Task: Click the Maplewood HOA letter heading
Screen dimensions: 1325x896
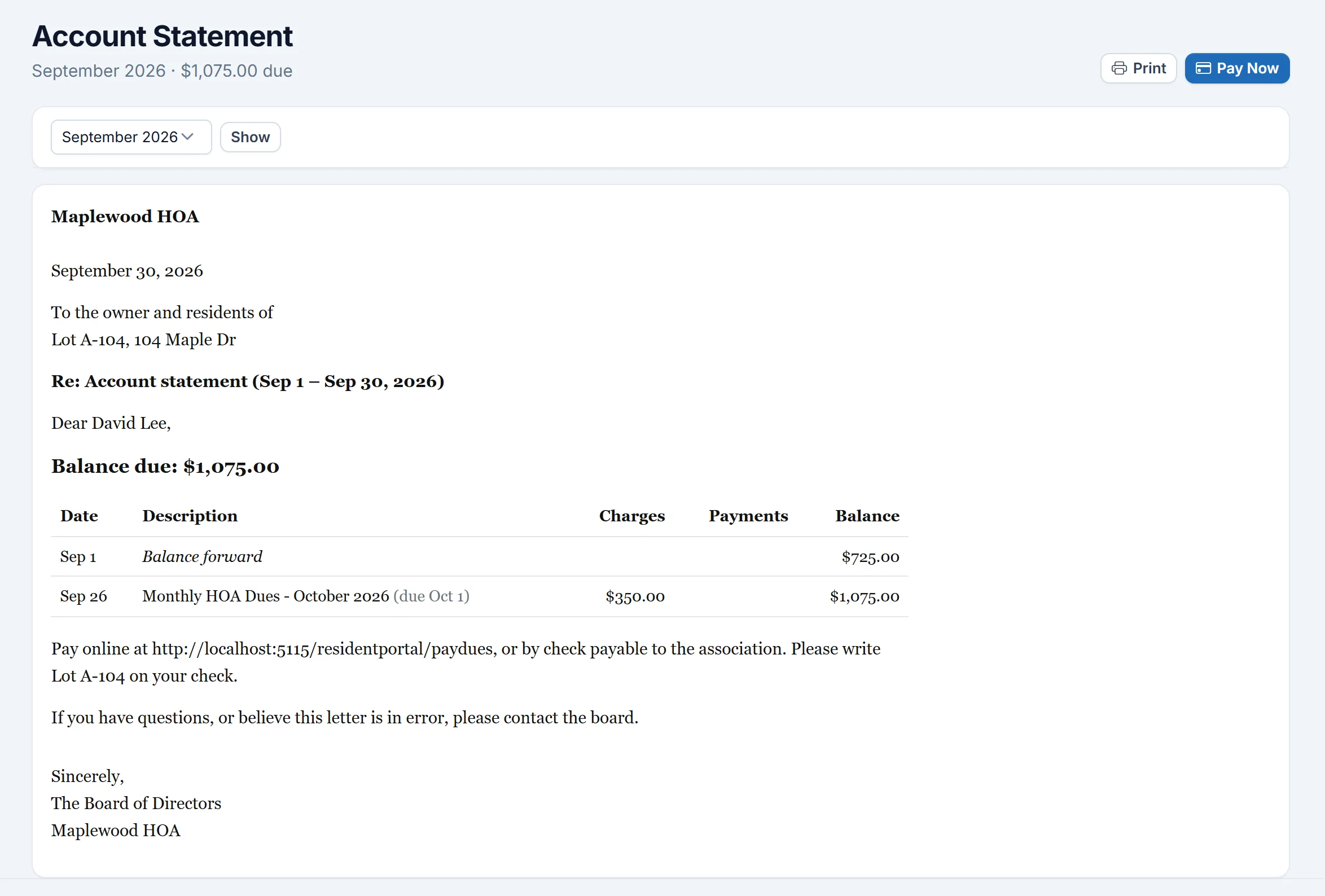Action: 125,217
